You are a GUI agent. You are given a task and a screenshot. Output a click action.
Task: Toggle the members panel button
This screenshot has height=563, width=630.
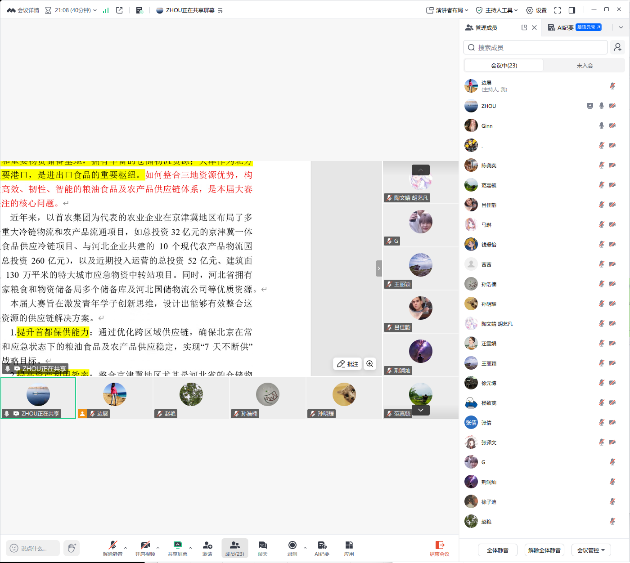tap(235, 546)
